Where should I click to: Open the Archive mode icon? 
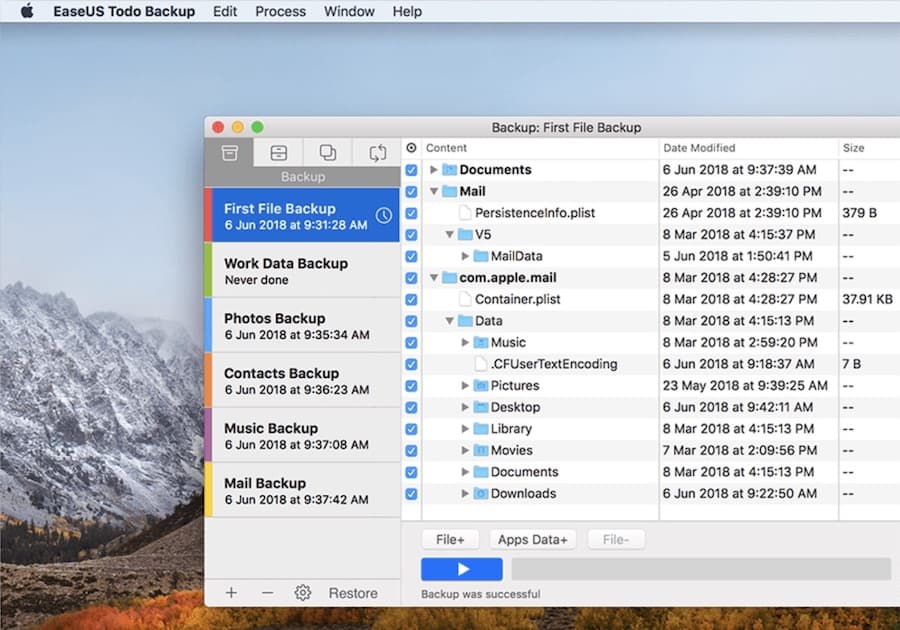point(279,152)
